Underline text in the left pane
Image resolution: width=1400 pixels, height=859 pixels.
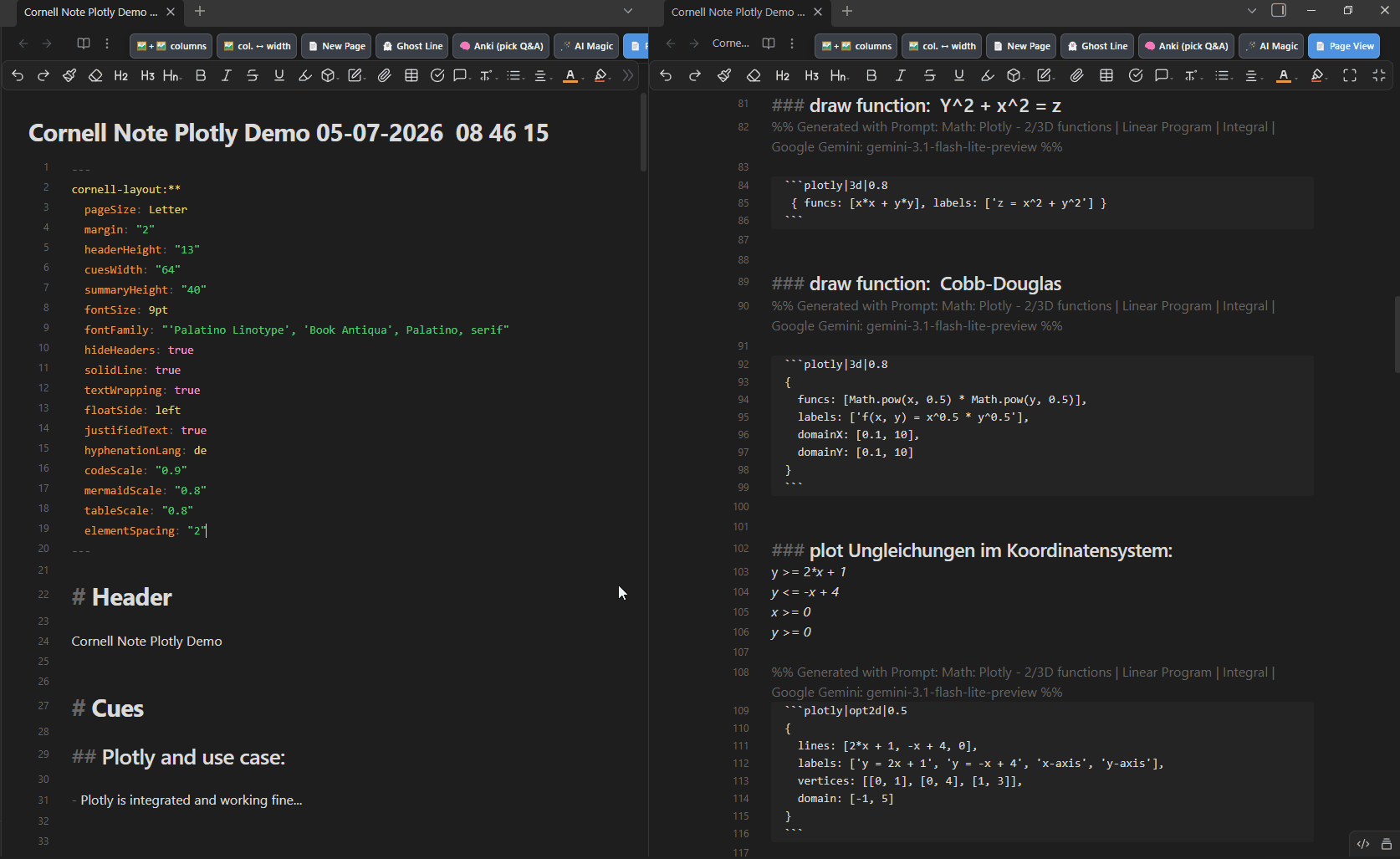coord(279,76)
